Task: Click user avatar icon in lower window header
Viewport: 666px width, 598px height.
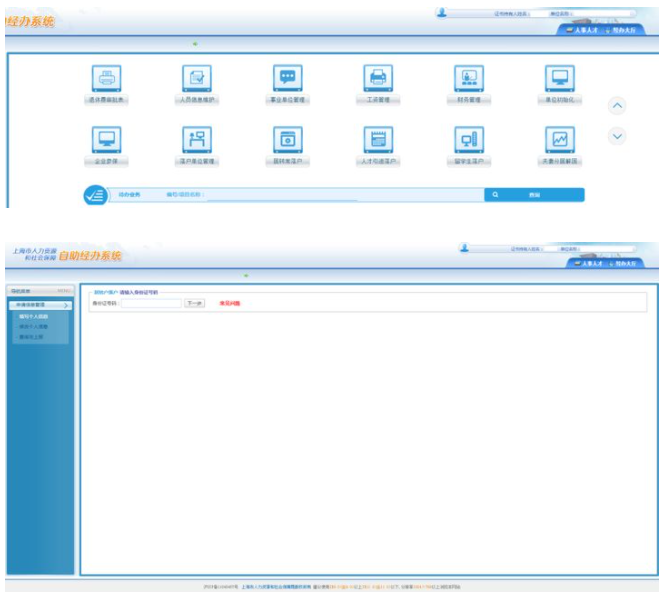Action: click(464, 247)
